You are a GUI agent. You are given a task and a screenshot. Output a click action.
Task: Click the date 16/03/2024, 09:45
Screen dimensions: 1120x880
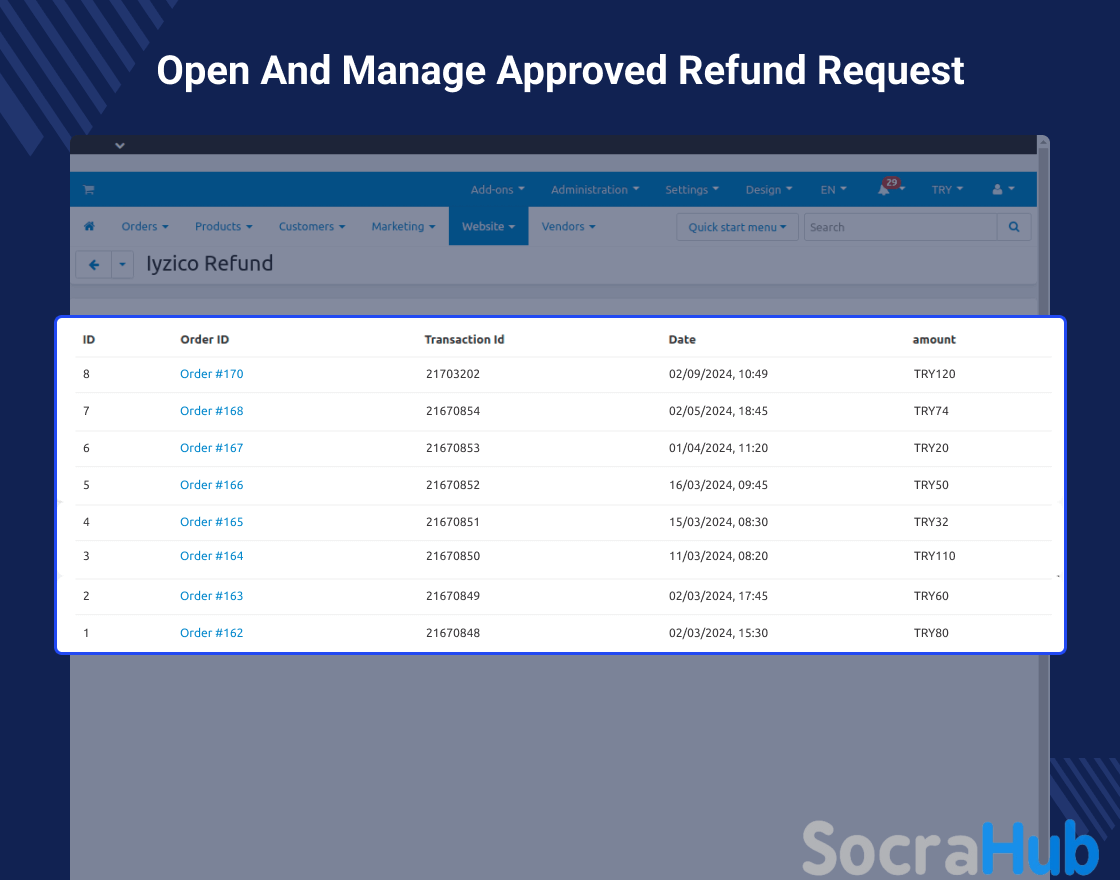click(719, 485)
